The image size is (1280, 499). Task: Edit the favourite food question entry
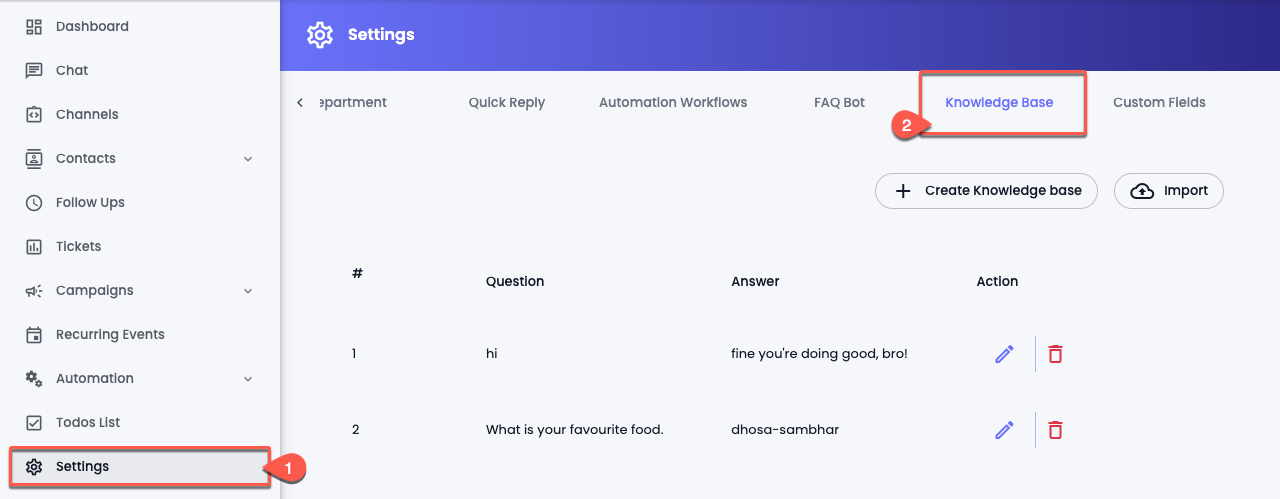[x=1004, y=430]
